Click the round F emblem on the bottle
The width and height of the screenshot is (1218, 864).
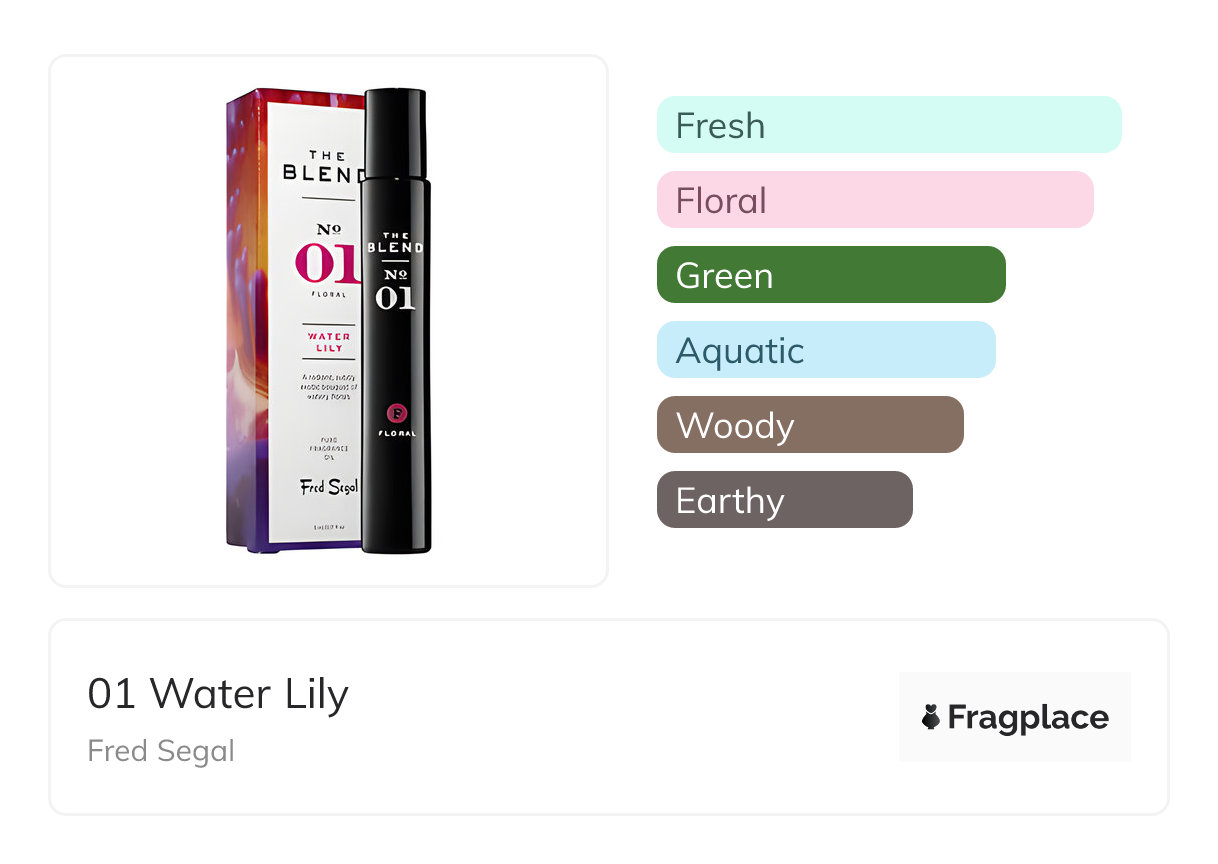396,411
